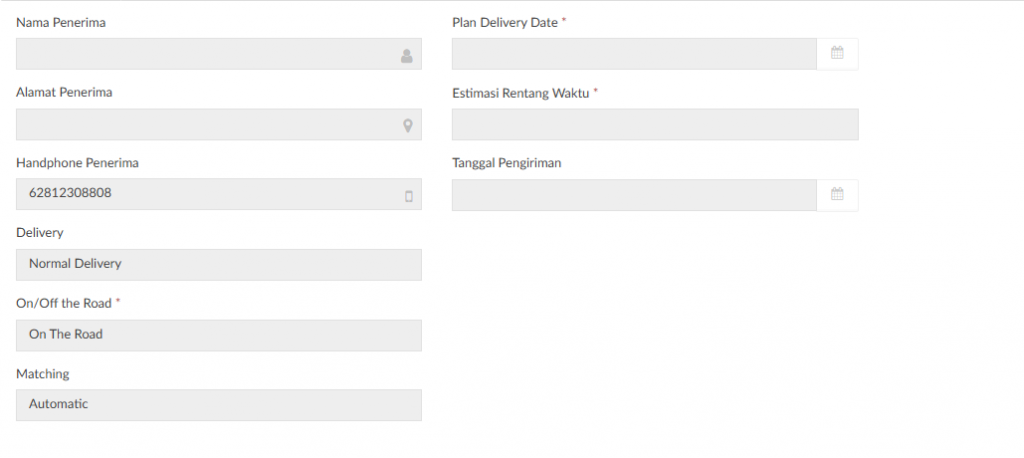Click the Estimasi Rentang Waktu label
Image resolution: width=1024 pixels, height=458 pixels.
coord(520,93)
